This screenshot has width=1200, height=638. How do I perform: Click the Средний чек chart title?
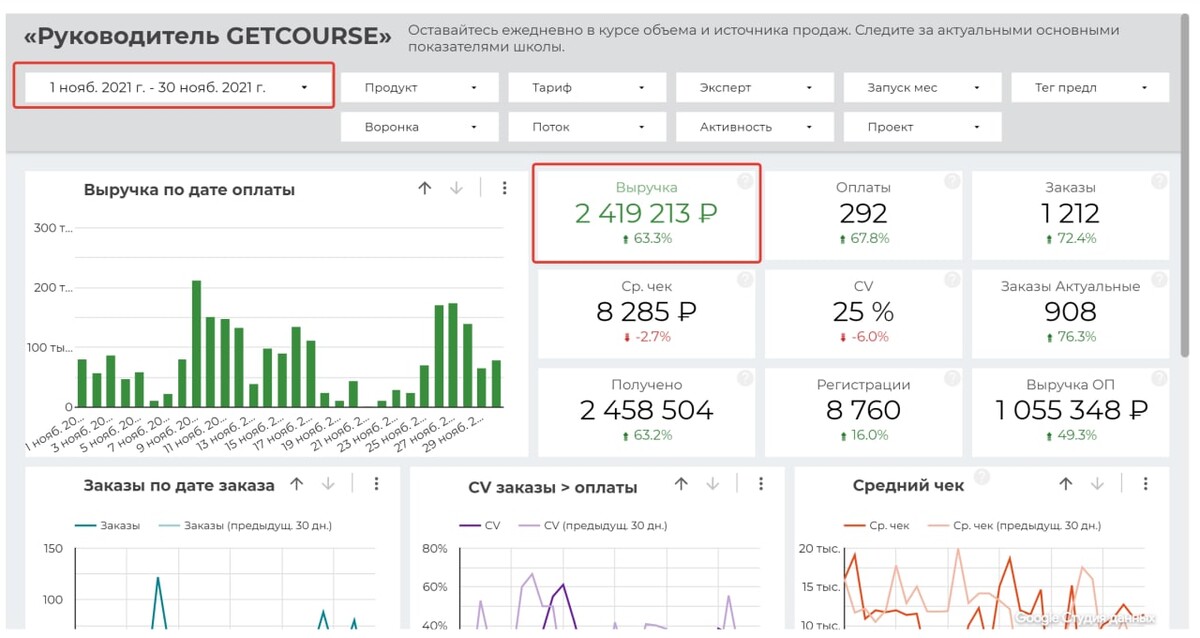tap(908, 486)
